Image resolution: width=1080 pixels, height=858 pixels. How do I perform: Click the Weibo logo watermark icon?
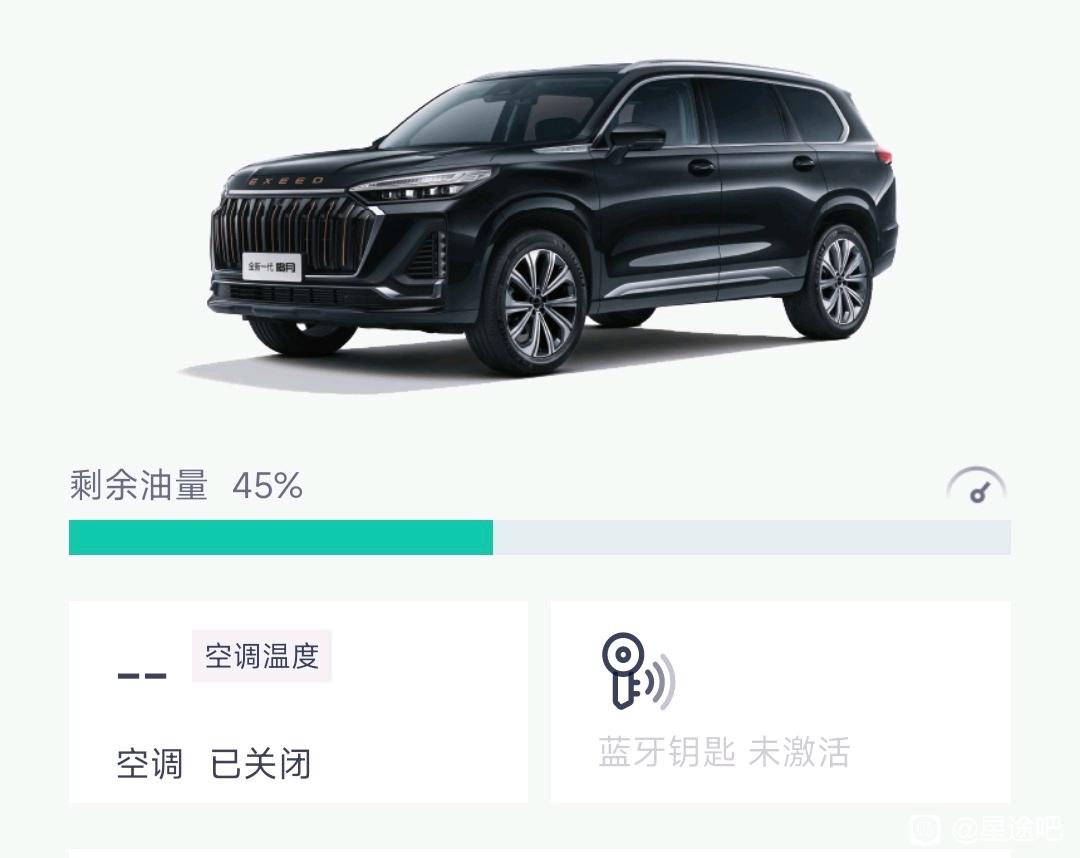coord(925,829)
